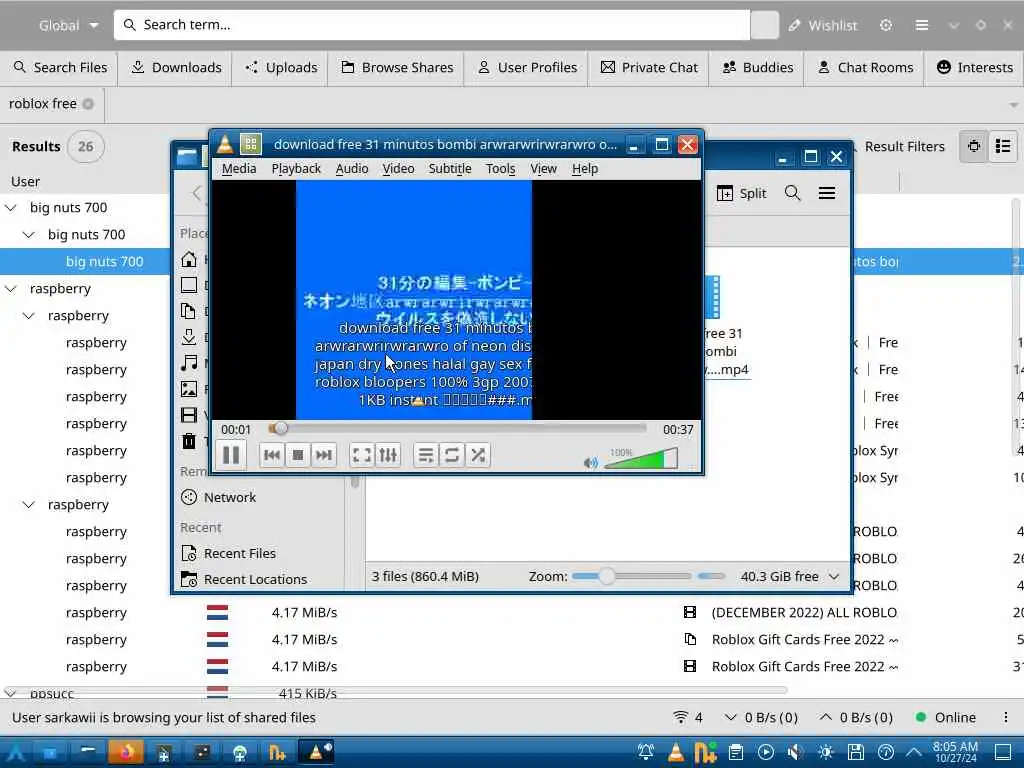
Task: Stop playback in VLC
Action: 298,455
